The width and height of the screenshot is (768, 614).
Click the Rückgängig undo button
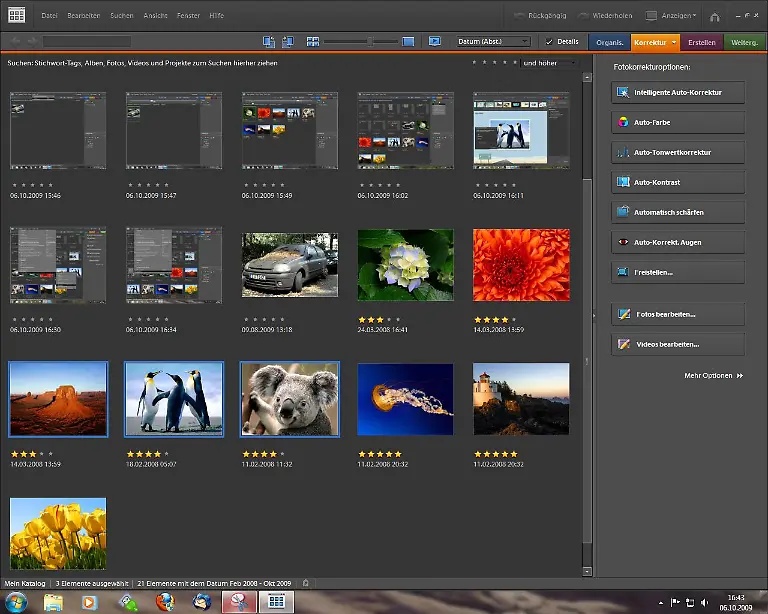[542, 16]
